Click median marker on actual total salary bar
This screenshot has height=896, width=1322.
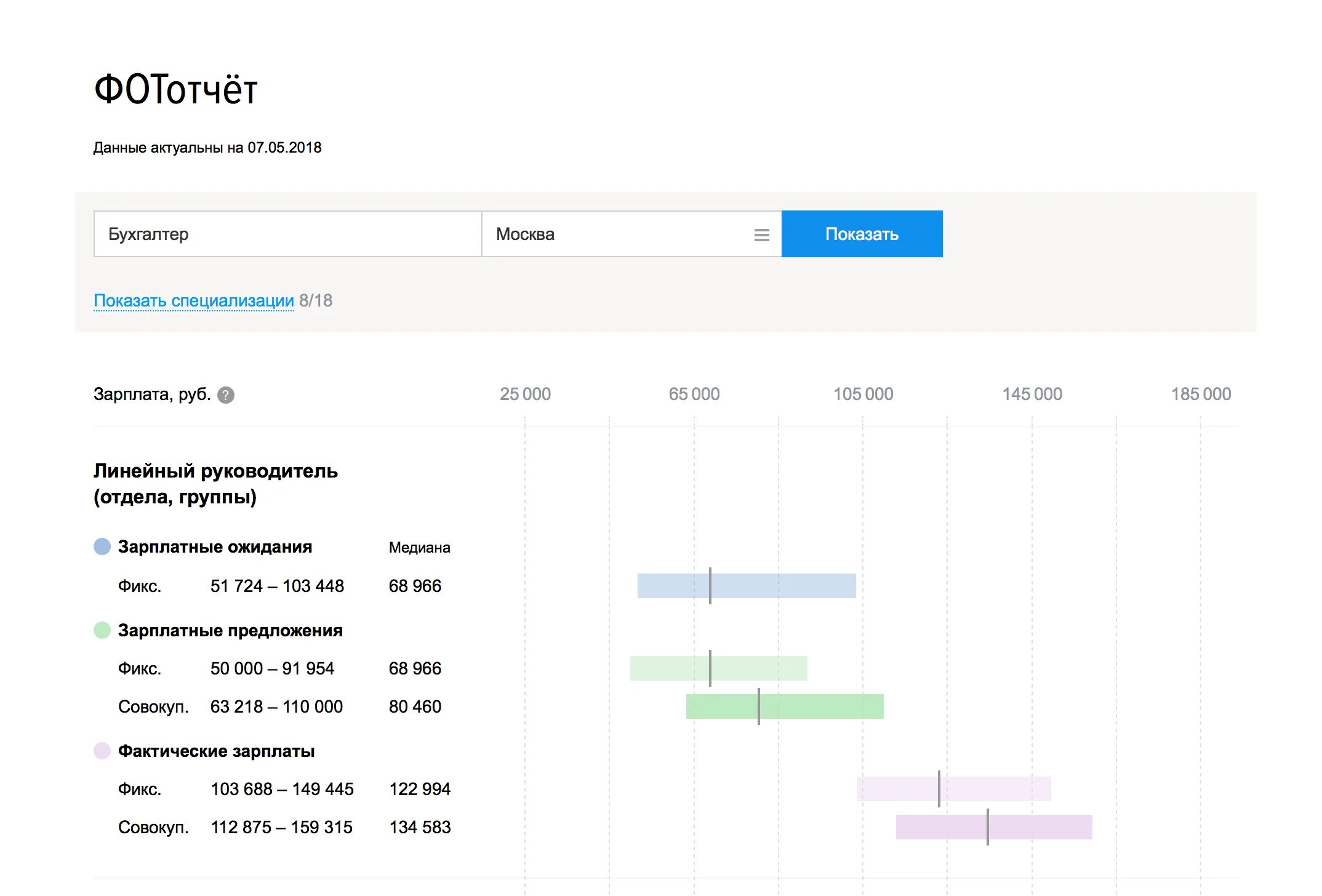coord(987,827)
